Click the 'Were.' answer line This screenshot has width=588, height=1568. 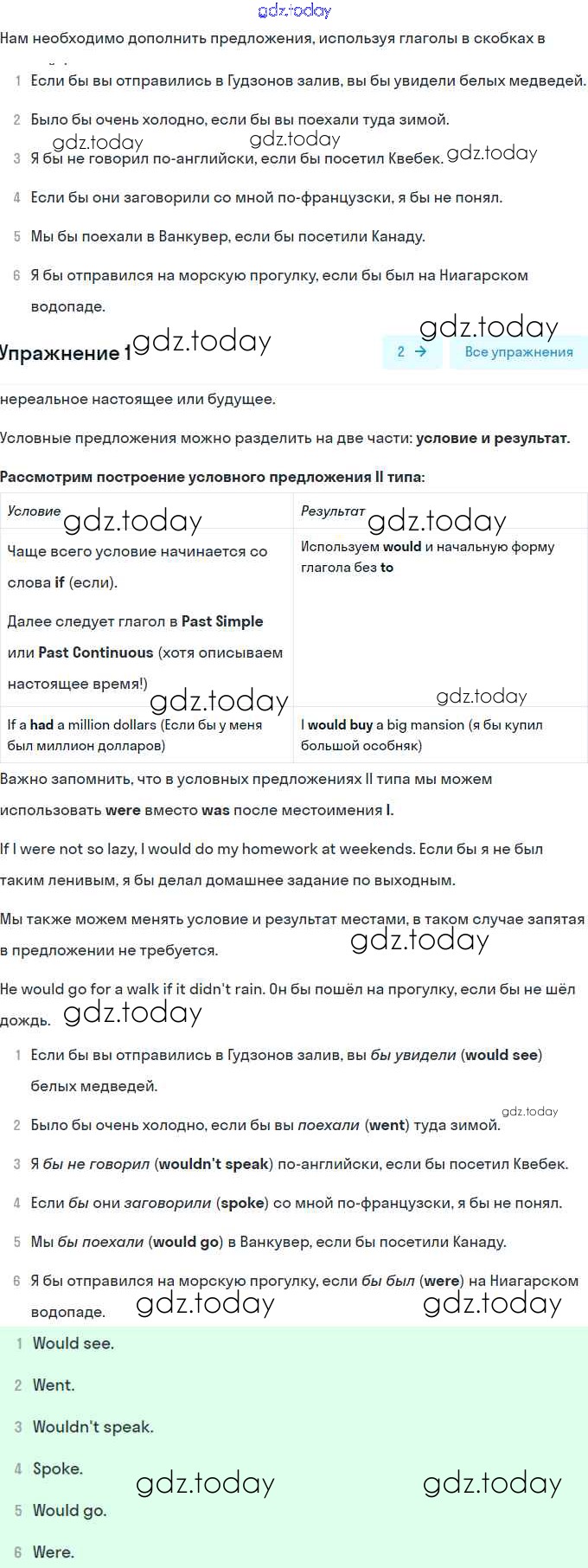click(53, 1552)
